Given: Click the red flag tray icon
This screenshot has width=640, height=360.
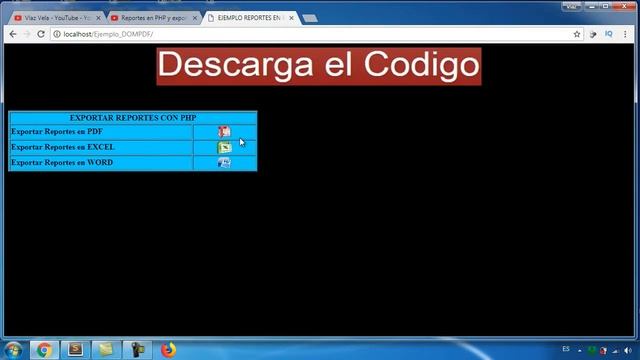Looking at the screenshot, I should 603,350.
